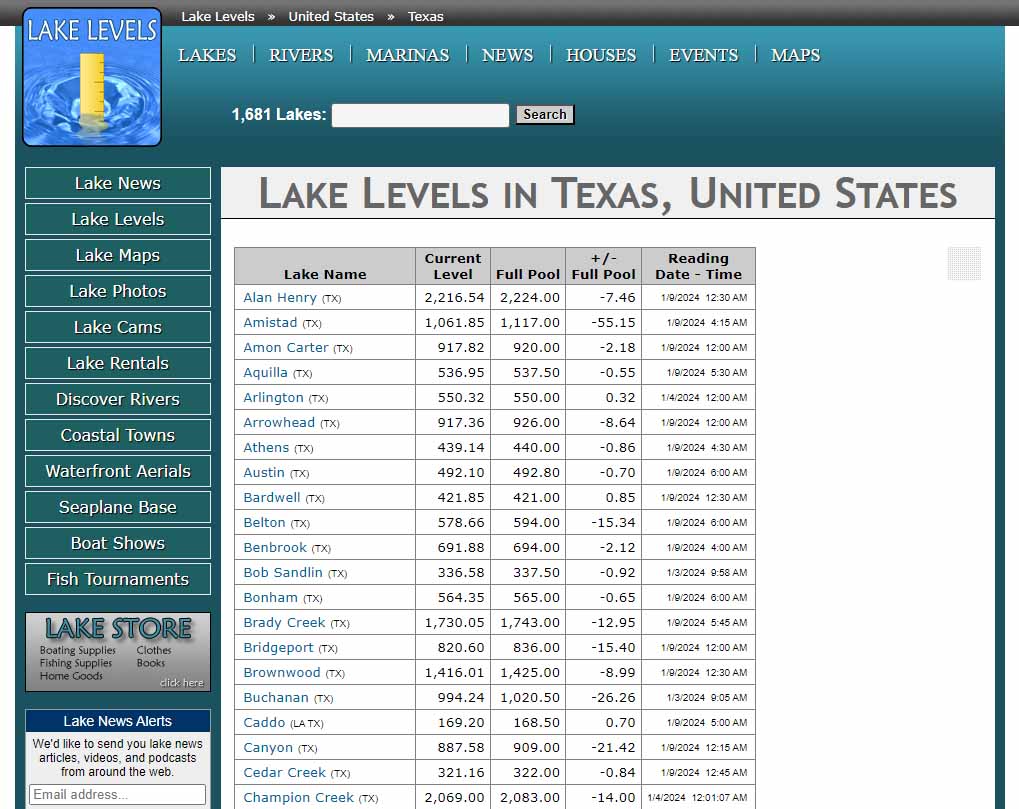This screenshot has height=809, width=1019.
Task: Go to the RIVERS navigation menu
Action: (x=301, y=55)
